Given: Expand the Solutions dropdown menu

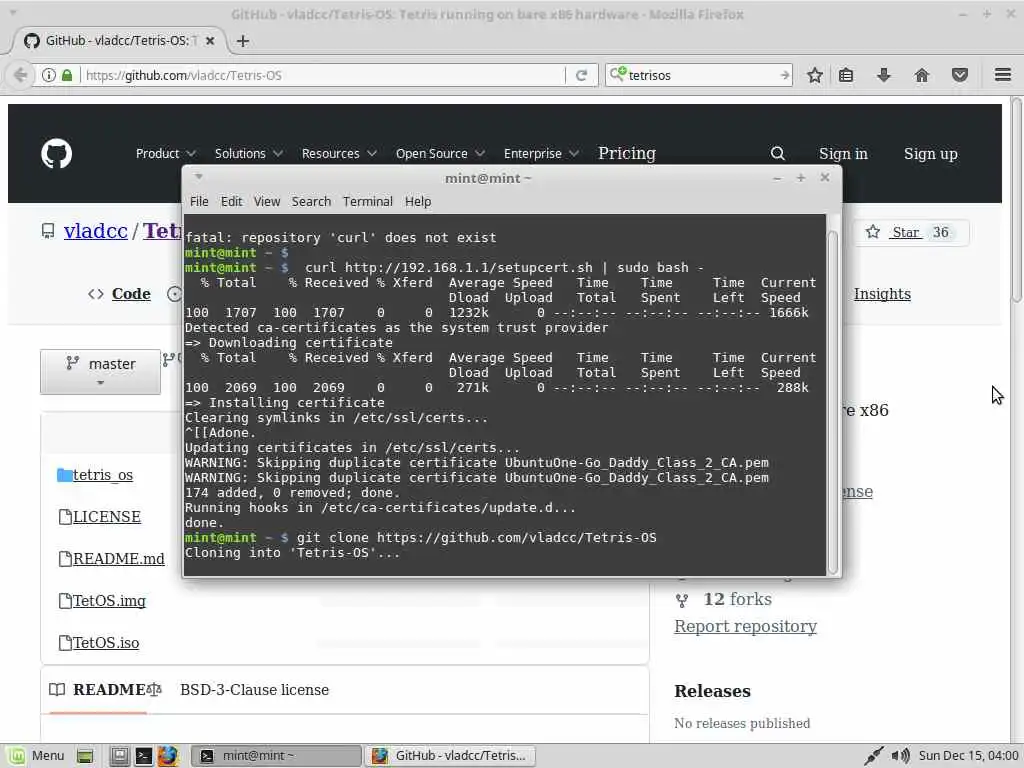Looking at the screenshot, I should (249, 153).
